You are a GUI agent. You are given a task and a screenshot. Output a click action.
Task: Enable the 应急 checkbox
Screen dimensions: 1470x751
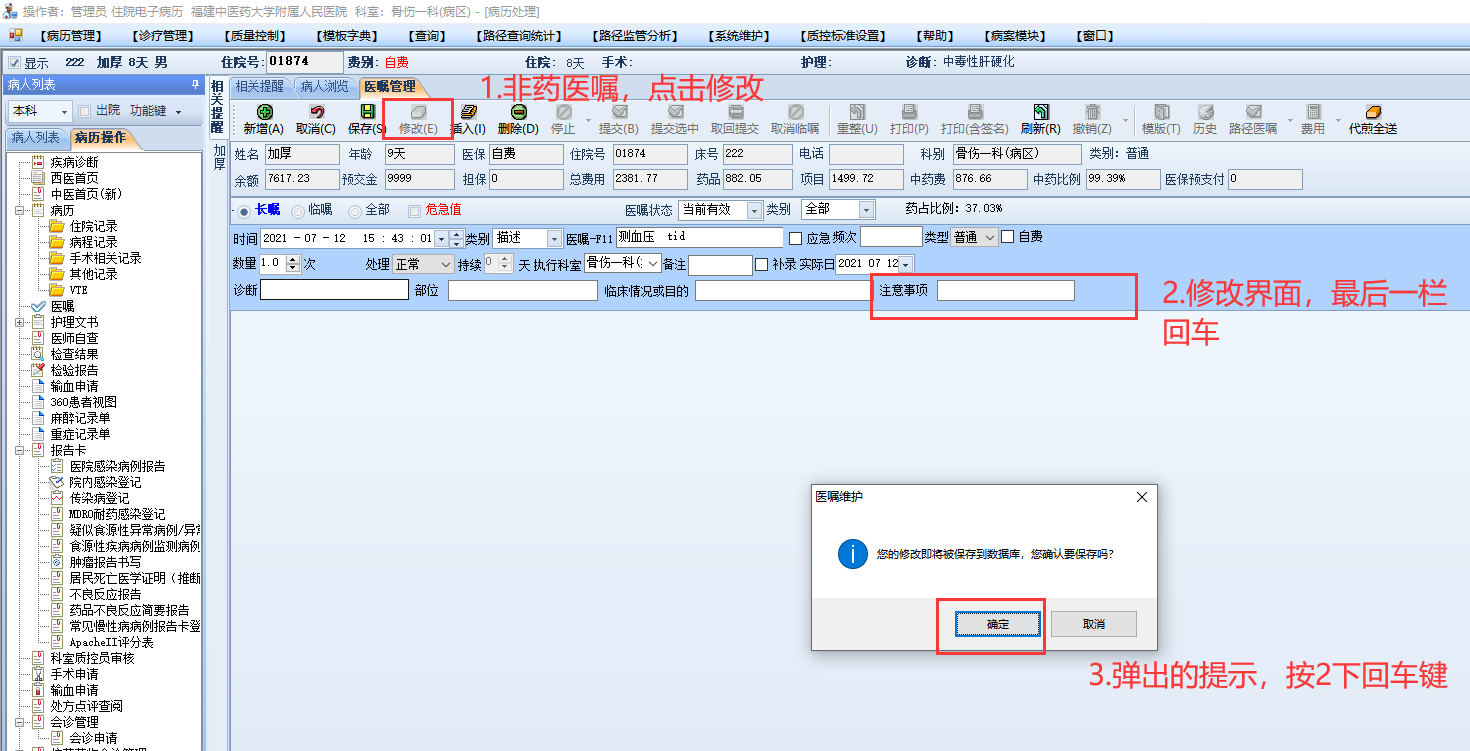pyautogui.click(x=796, y=238)
